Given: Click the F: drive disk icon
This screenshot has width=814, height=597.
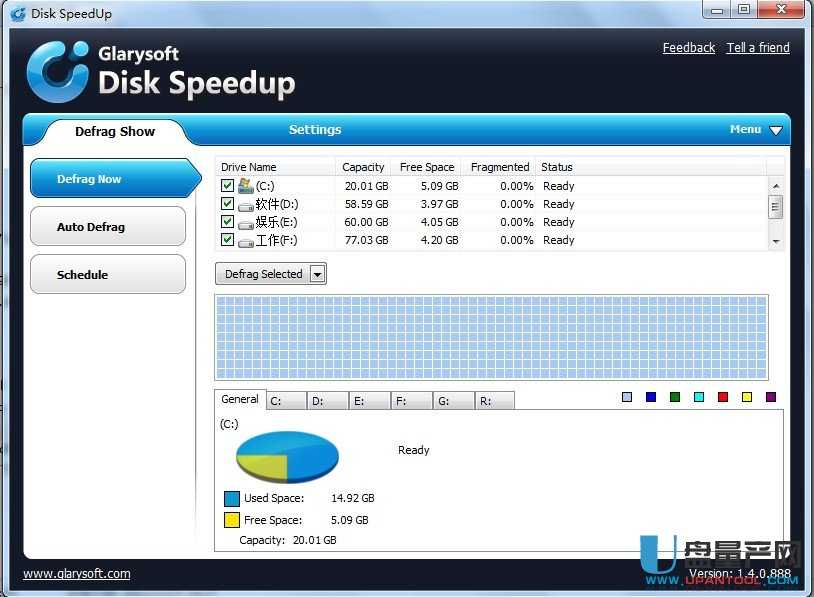Looking at the screenshot, I should point(246,242).
